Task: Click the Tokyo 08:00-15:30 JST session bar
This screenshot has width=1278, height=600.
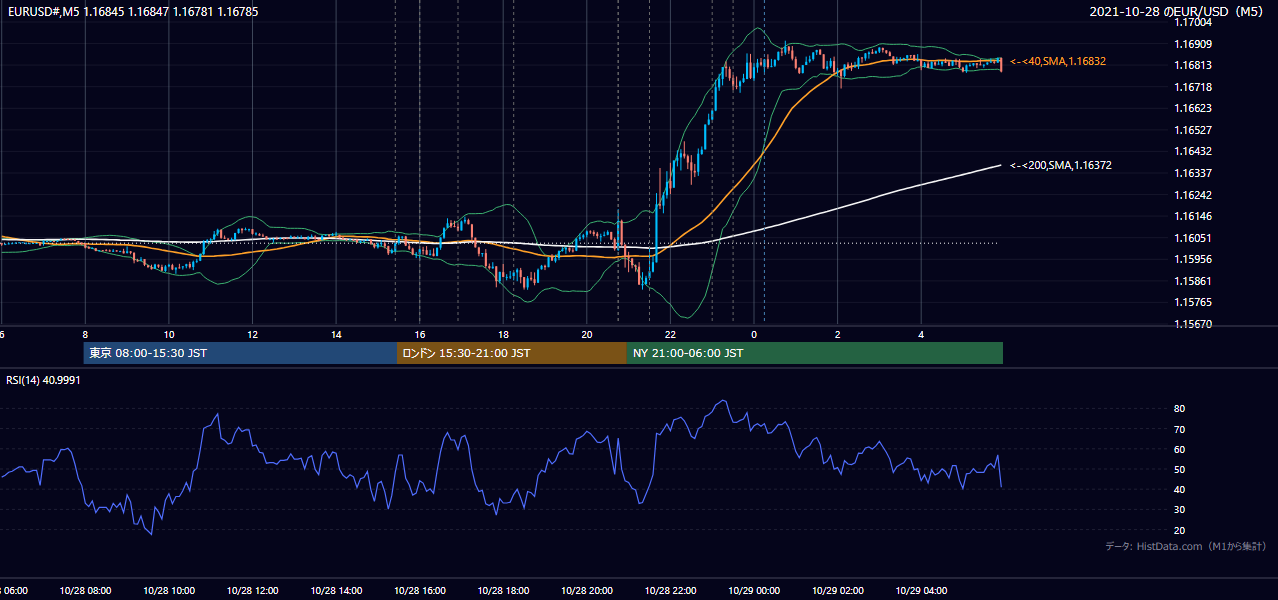Action: (x=240, y=353)
